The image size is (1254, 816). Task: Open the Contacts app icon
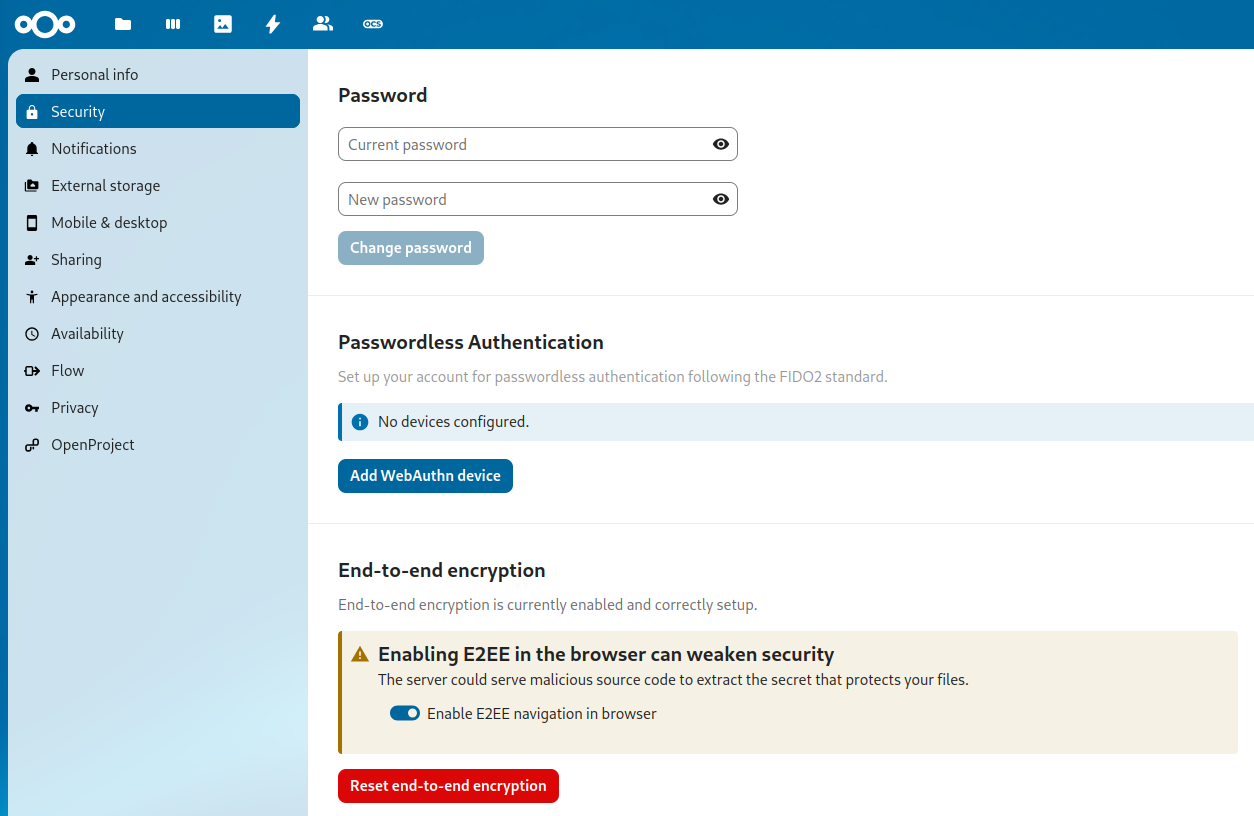click(323, 24)
